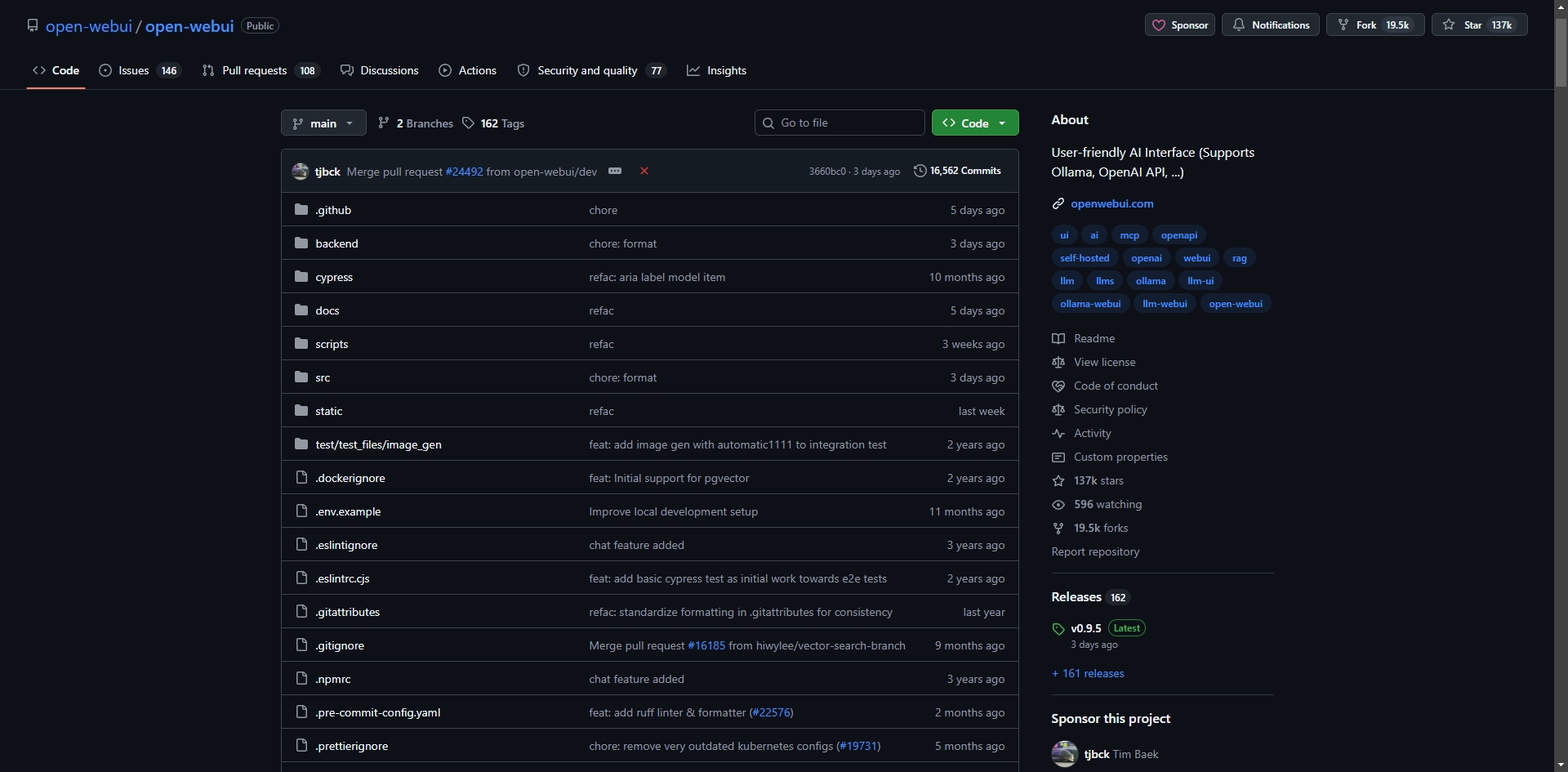Image resolution: width=1568 pixels, height=772 pixels.
Task: Open the .pre-commit-config.yaml file
Action: coord(378,712)
